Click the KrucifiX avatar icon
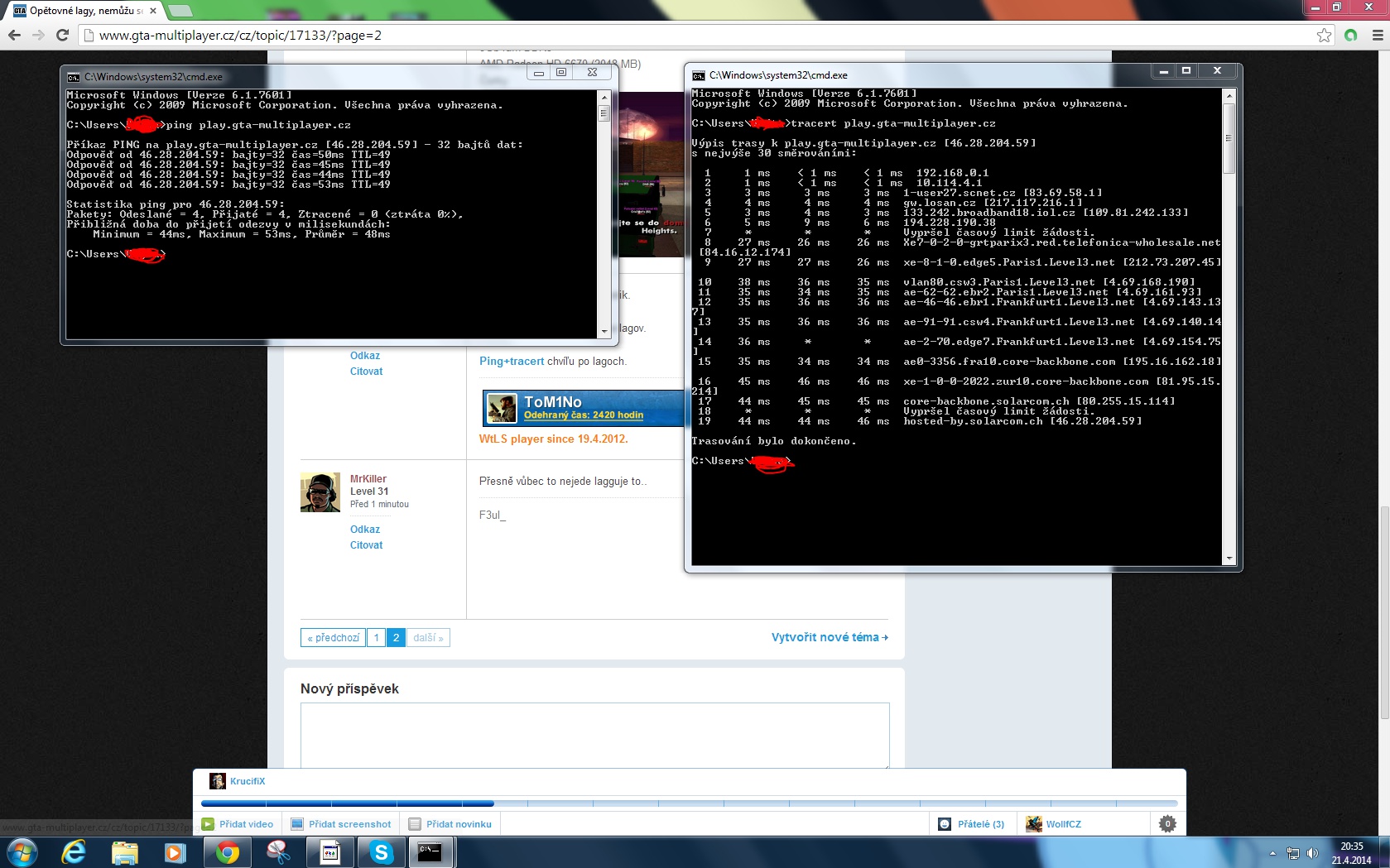The image size is (1390, 868). [218, 781]
